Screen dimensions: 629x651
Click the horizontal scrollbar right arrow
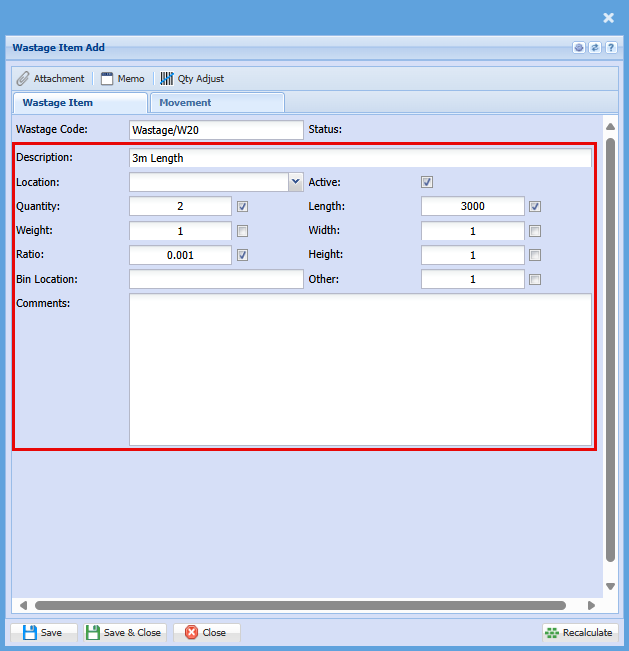pos(591,605)
